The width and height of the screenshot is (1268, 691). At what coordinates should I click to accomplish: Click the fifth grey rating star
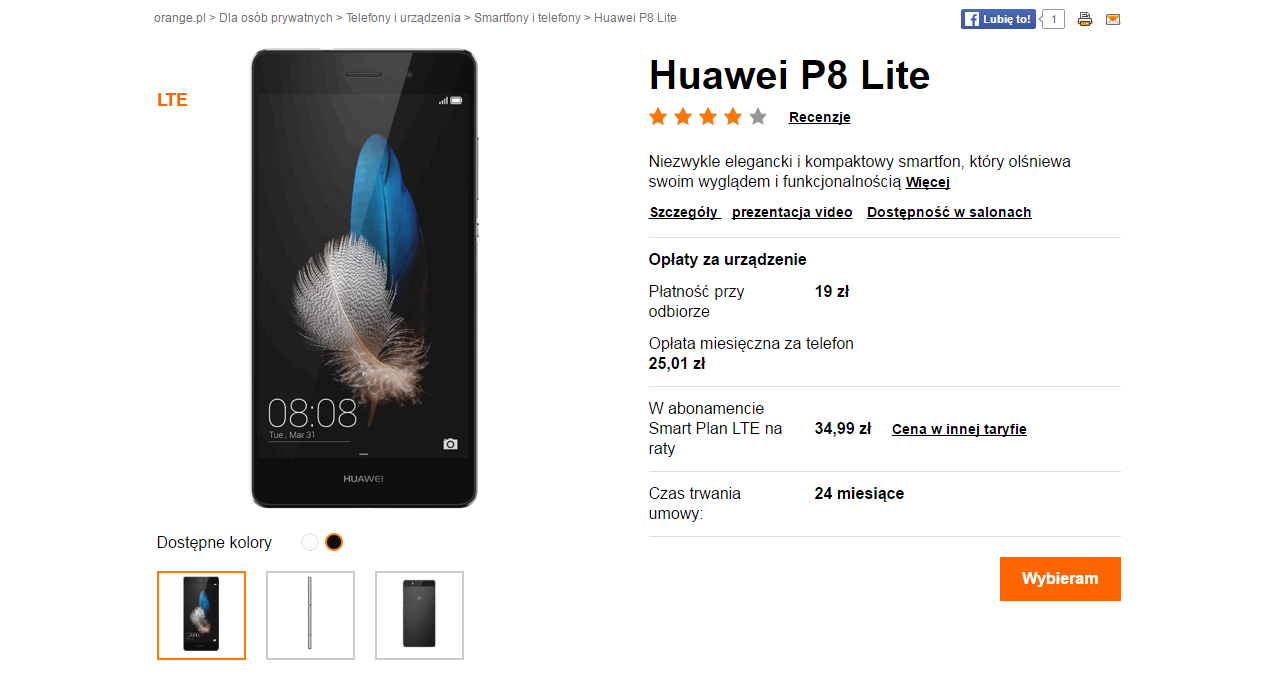(x=758, y=117)
